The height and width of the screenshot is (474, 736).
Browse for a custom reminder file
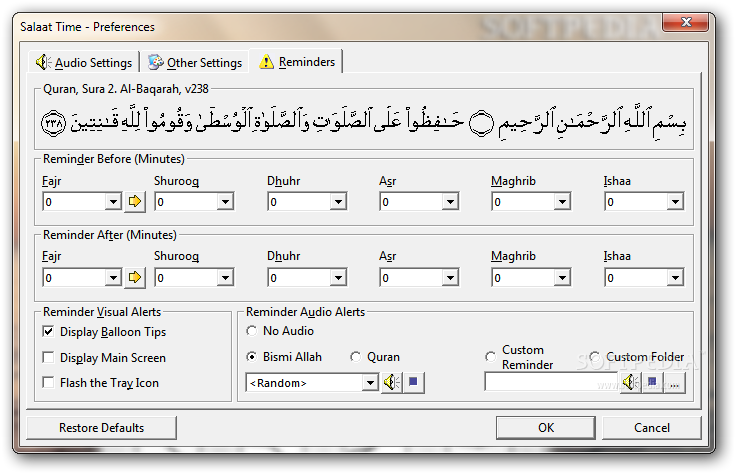click(x=675, y=382)
